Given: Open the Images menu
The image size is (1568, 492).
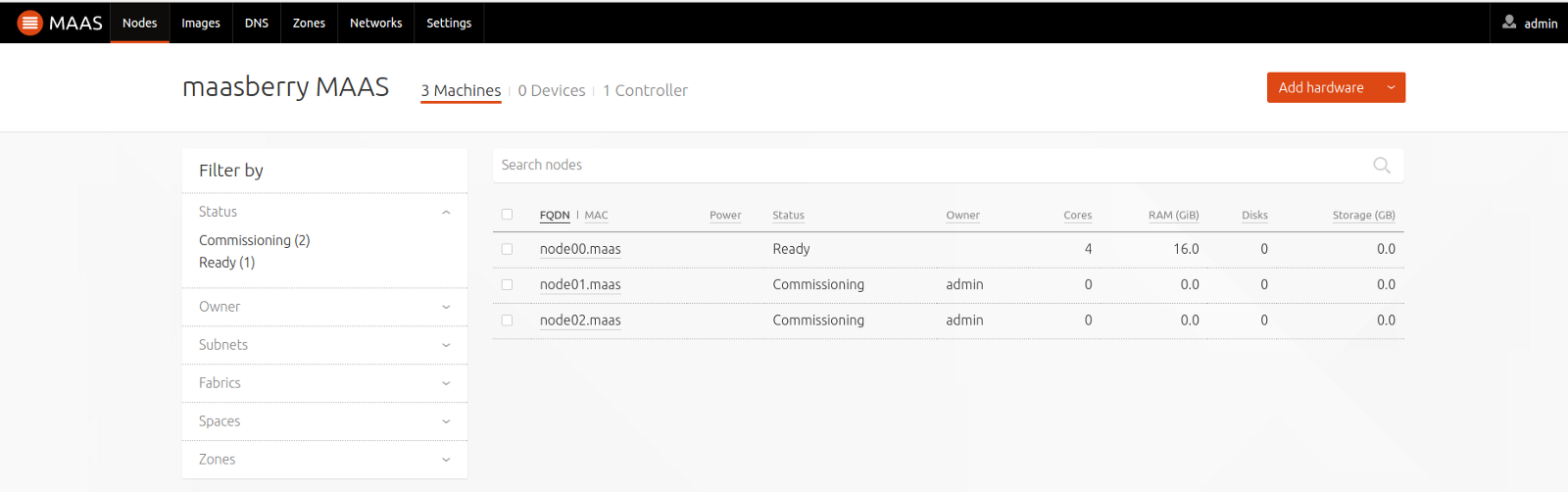Looking at the screenshot, I should (201, 23).
